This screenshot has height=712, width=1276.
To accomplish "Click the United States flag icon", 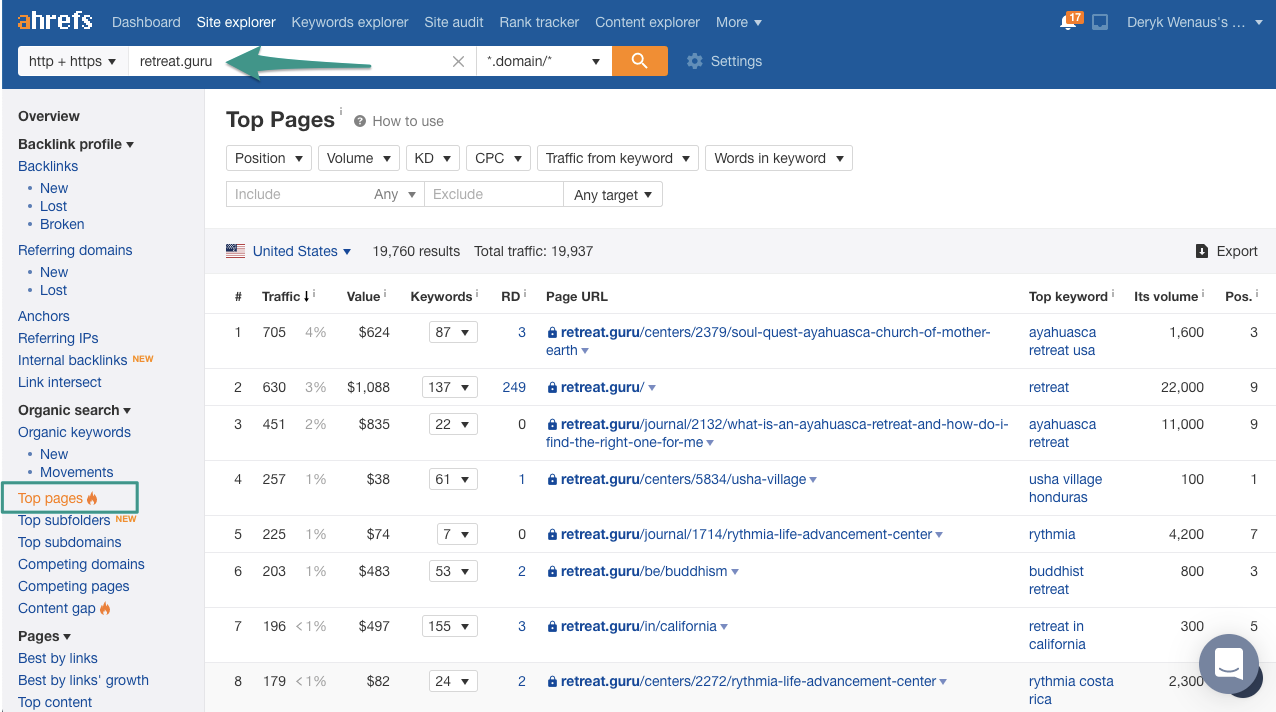I will pyautogui.click(x=235, y=251).
